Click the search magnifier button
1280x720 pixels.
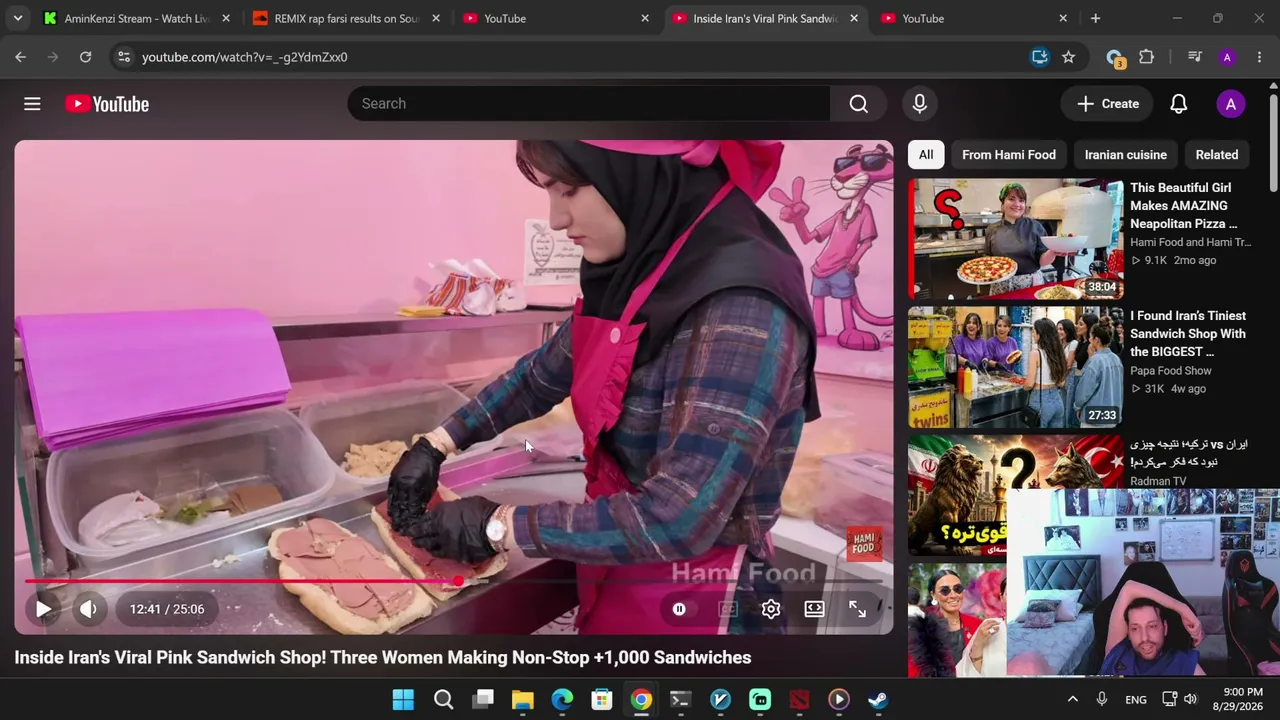click(x=858, y=104)
